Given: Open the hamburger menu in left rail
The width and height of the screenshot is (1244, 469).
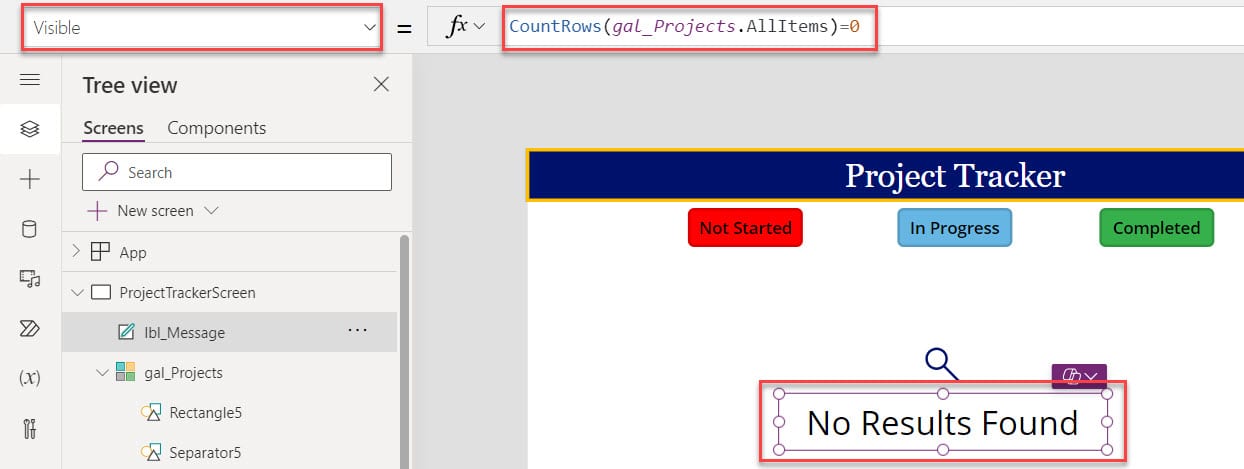Looking at the screenshot, I should (x=29, y=80).
